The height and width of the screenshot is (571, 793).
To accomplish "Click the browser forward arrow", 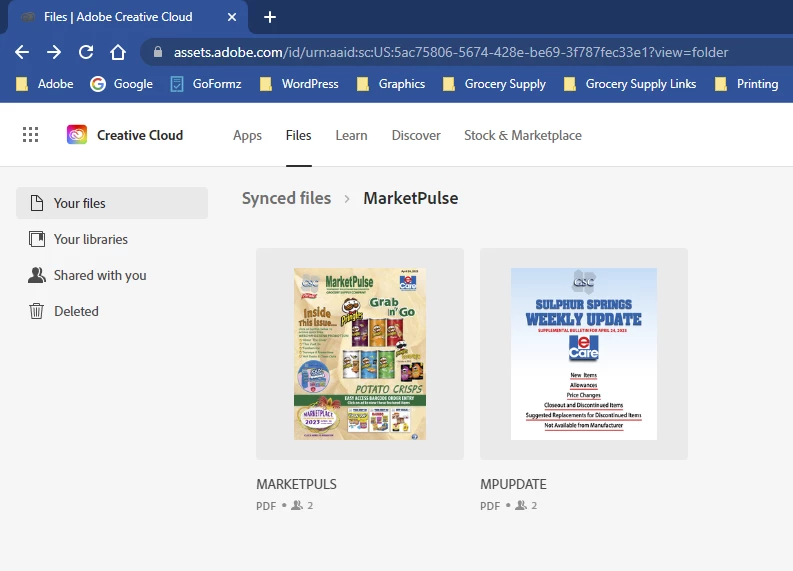I will pos(54,52).
